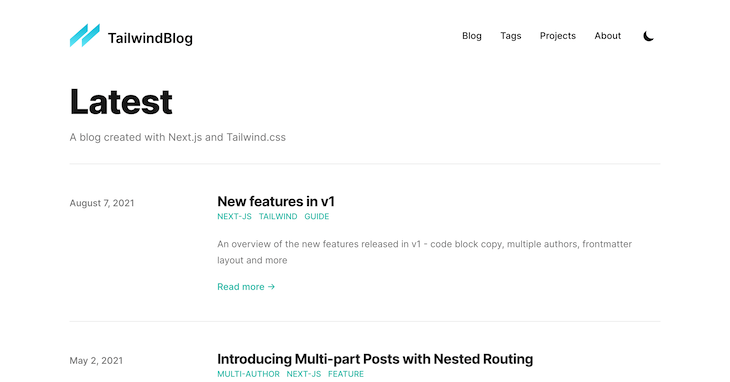Visit the About page
730x382 pixels.
tap(608, 36)
